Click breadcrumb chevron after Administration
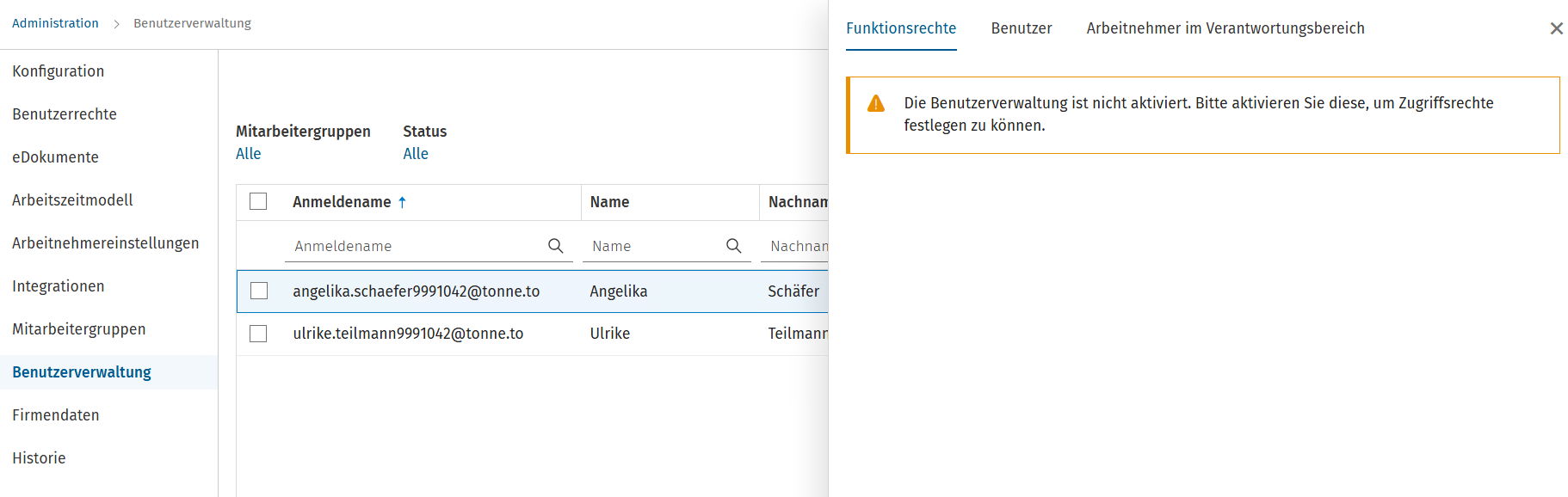1568x497 pixels. click(x=116, y=24)
